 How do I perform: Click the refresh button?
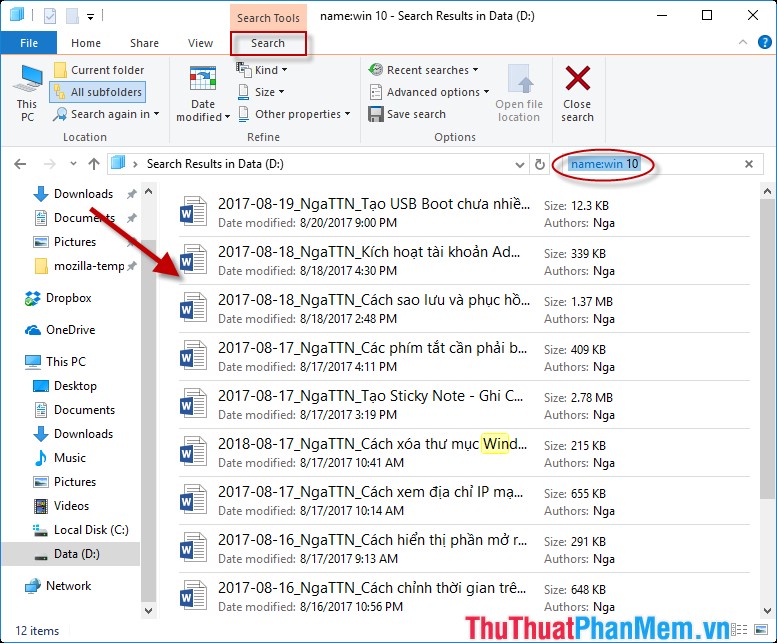540,164
